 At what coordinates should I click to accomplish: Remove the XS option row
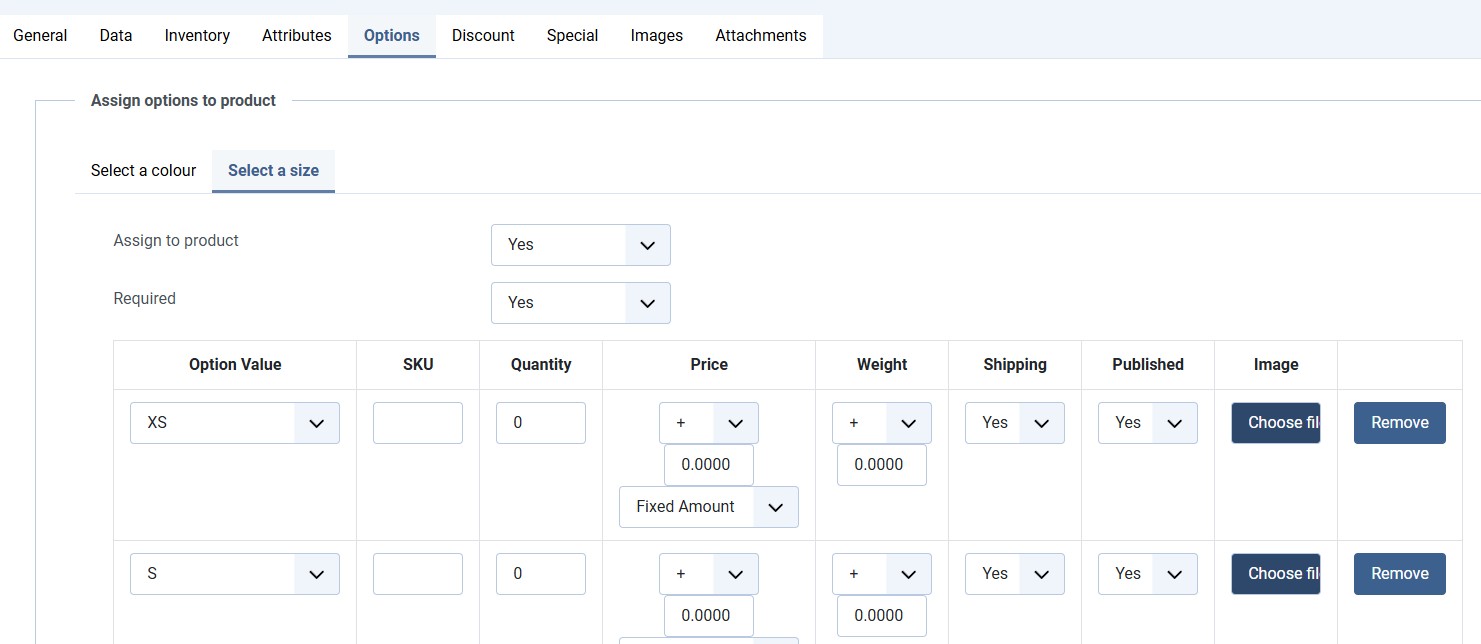[1399, 423]
